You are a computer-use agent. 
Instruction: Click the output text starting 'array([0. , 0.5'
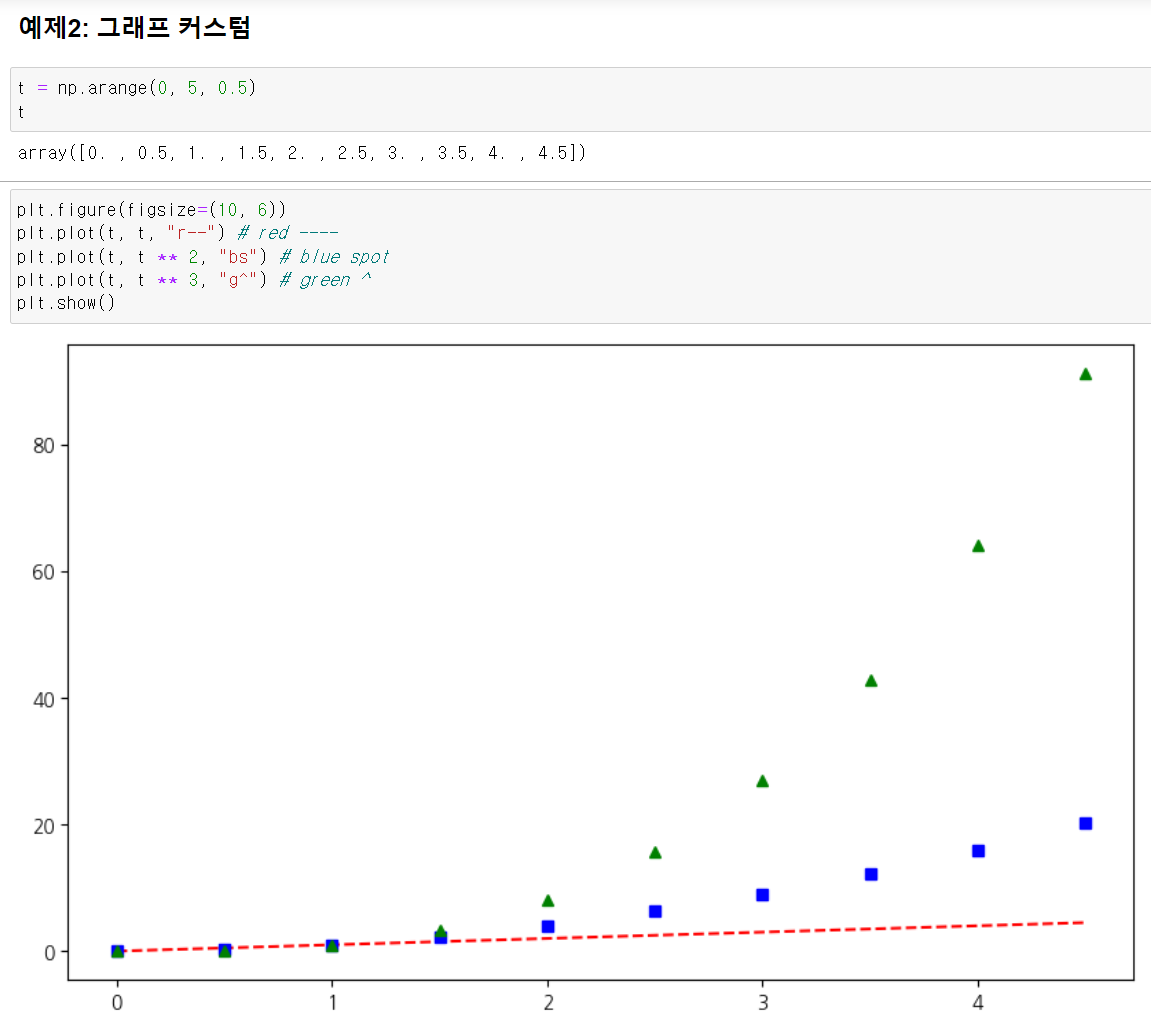point(302,153)
